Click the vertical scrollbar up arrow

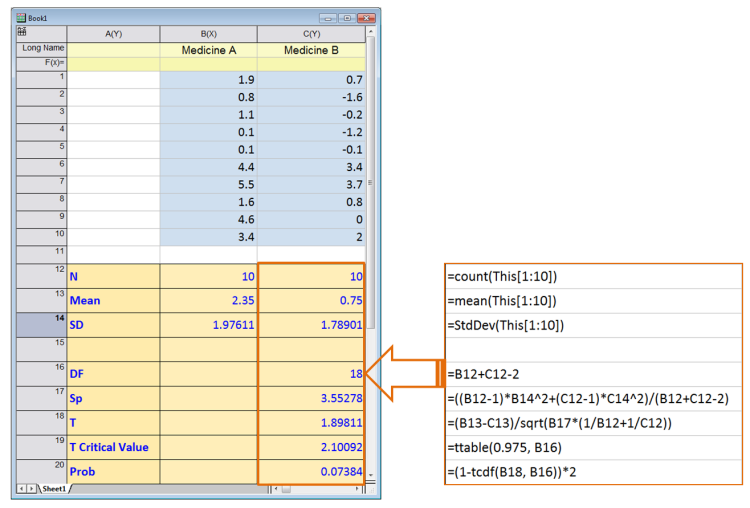click(x=372, y=31)
